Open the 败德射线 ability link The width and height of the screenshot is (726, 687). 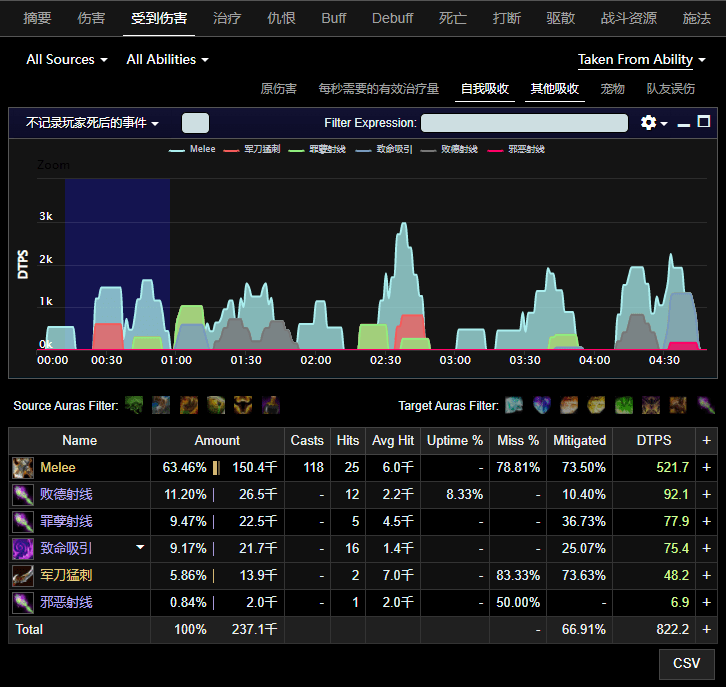66,494
